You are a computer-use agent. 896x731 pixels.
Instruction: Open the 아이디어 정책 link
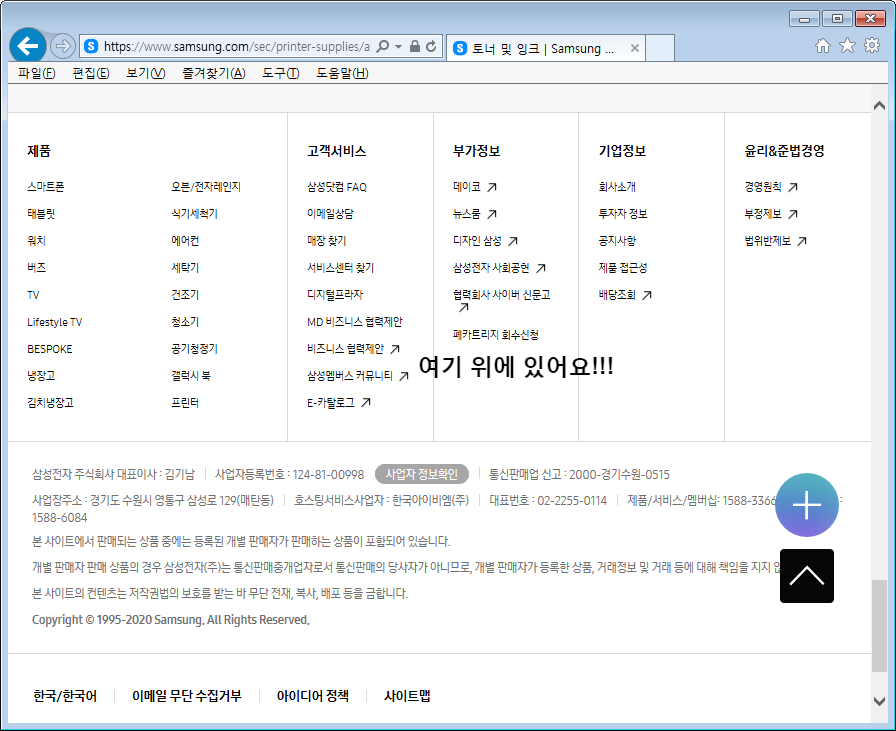(313, 696)
